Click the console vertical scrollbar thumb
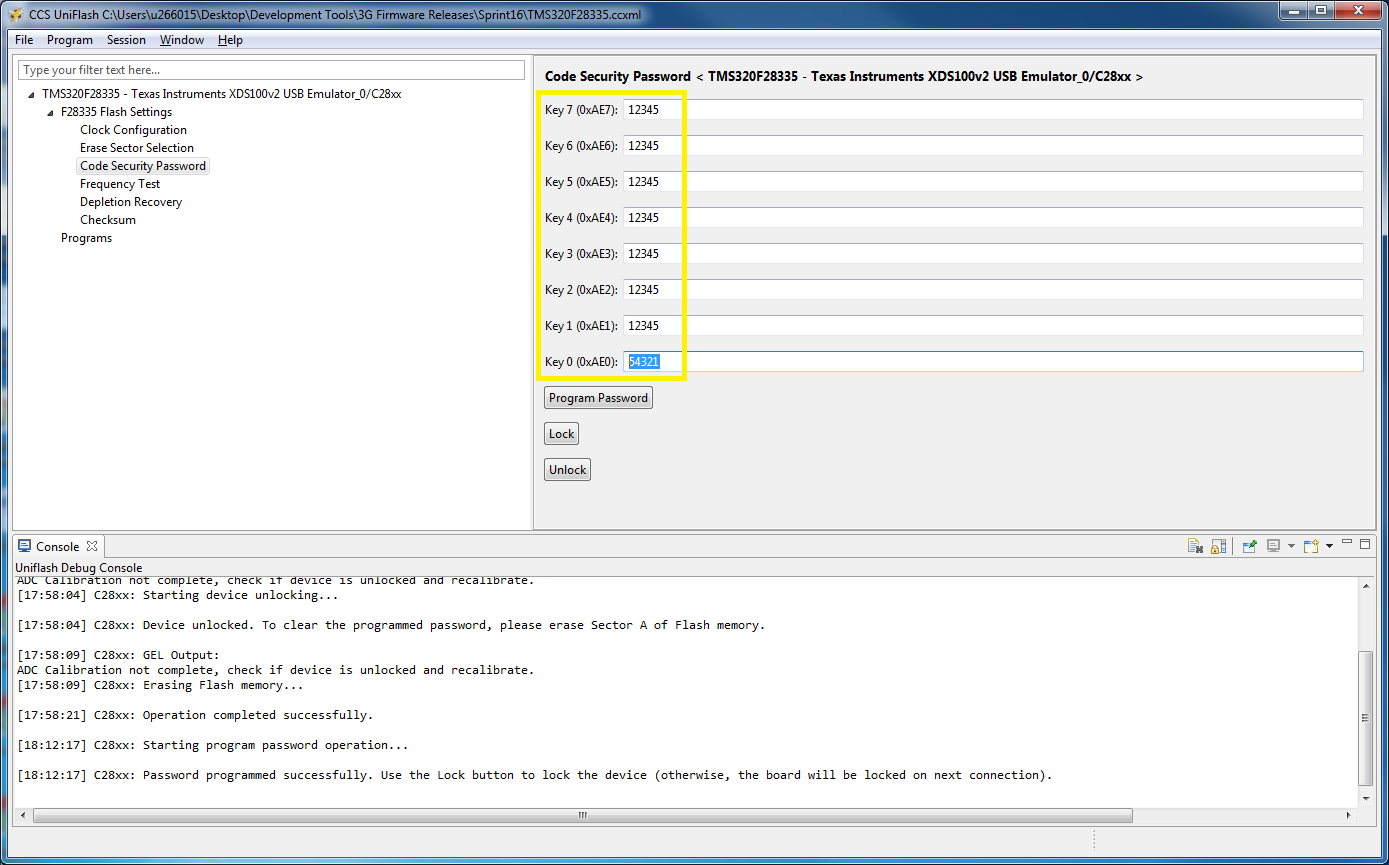 pyautogui.click(x=1366, y=718)
